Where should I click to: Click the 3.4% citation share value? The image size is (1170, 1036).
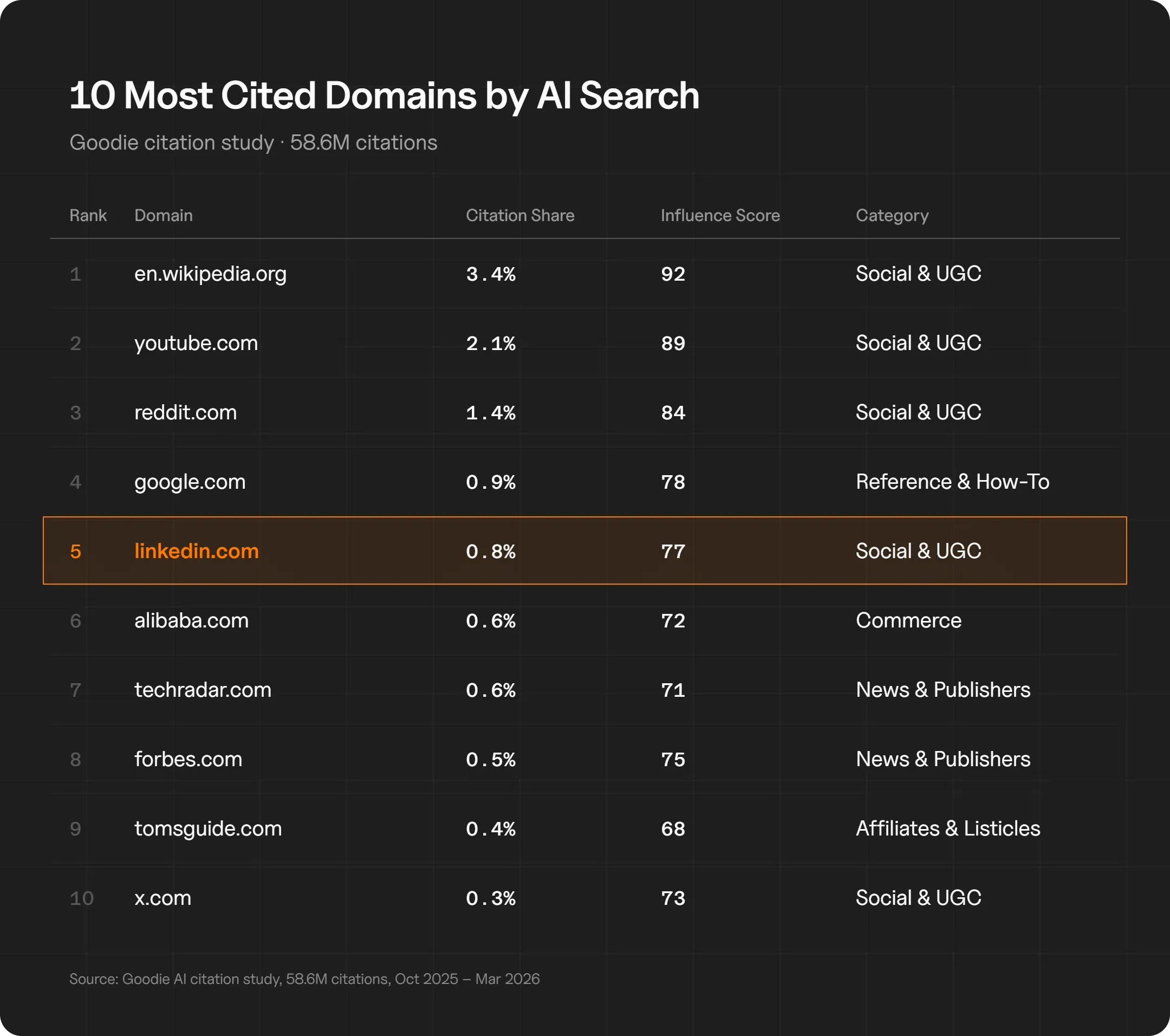coord(491,274)
